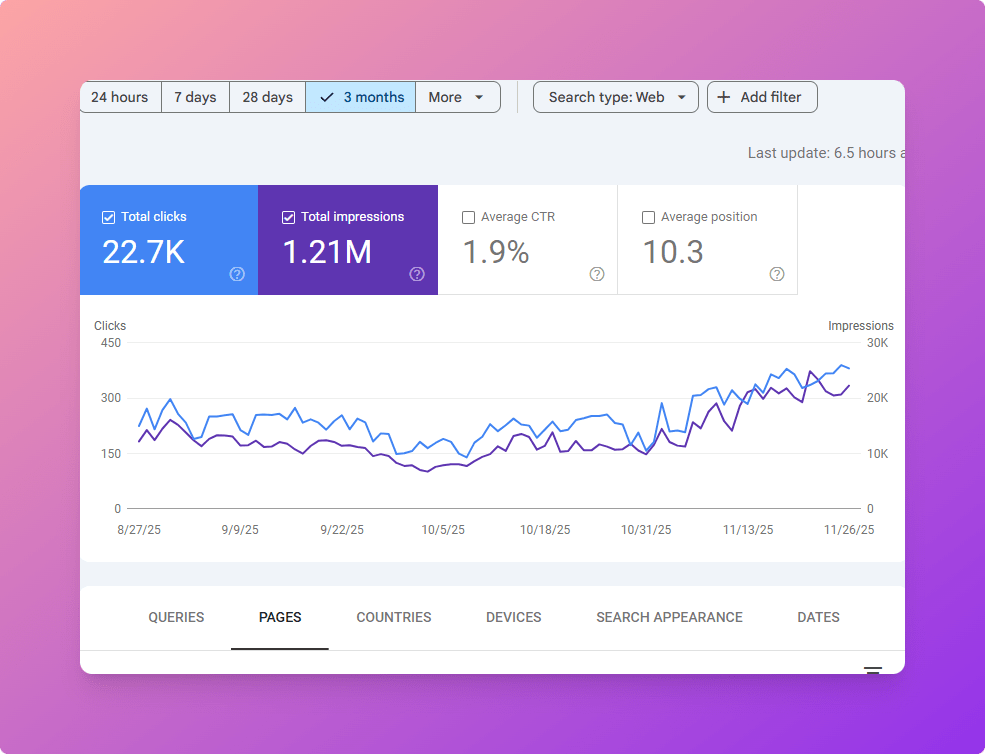Enable the Average position checkbox
The height and width of the screenshot is (754, 985).
click(x=649, y=217)
